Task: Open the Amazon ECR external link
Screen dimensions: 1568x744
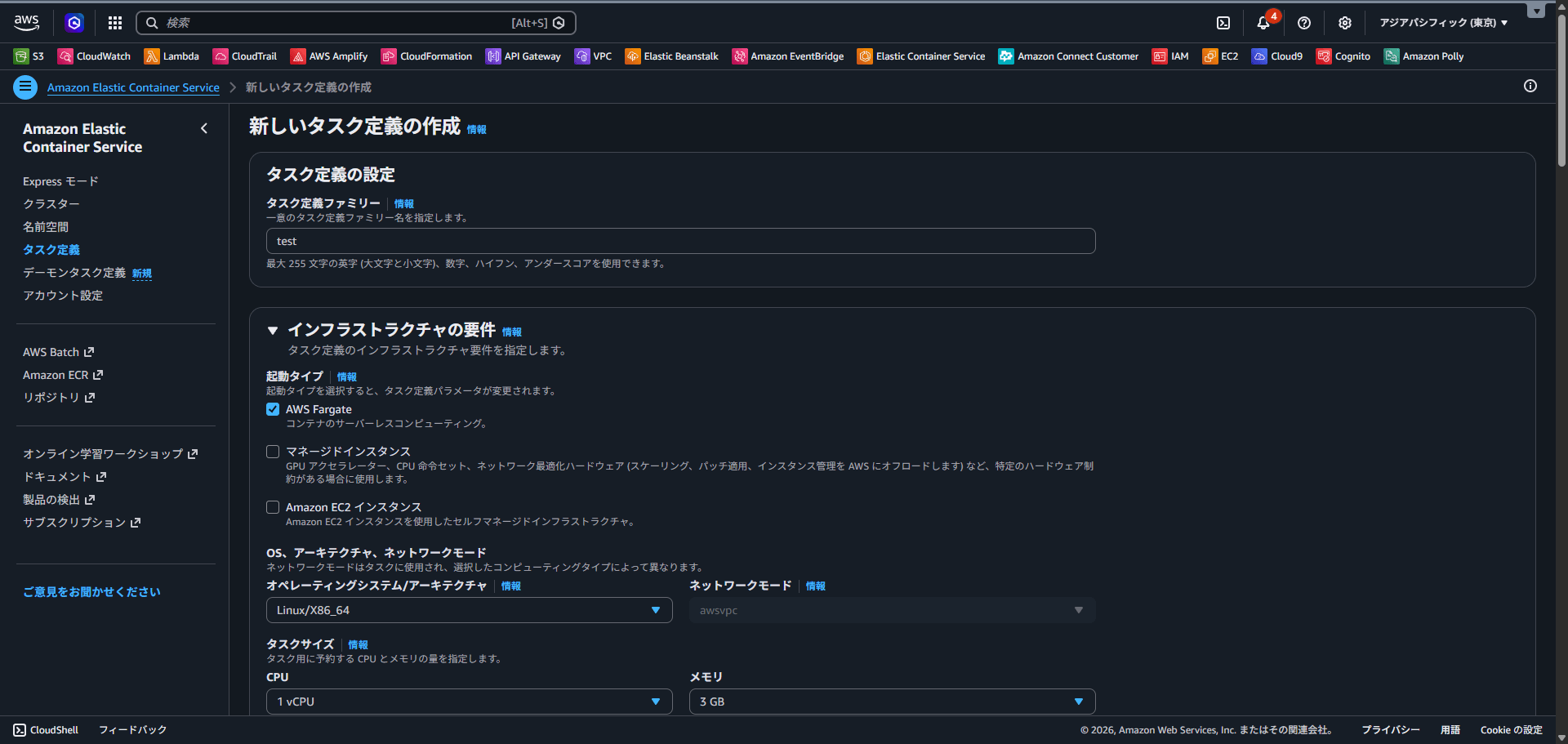Action: tap(63, 375)
